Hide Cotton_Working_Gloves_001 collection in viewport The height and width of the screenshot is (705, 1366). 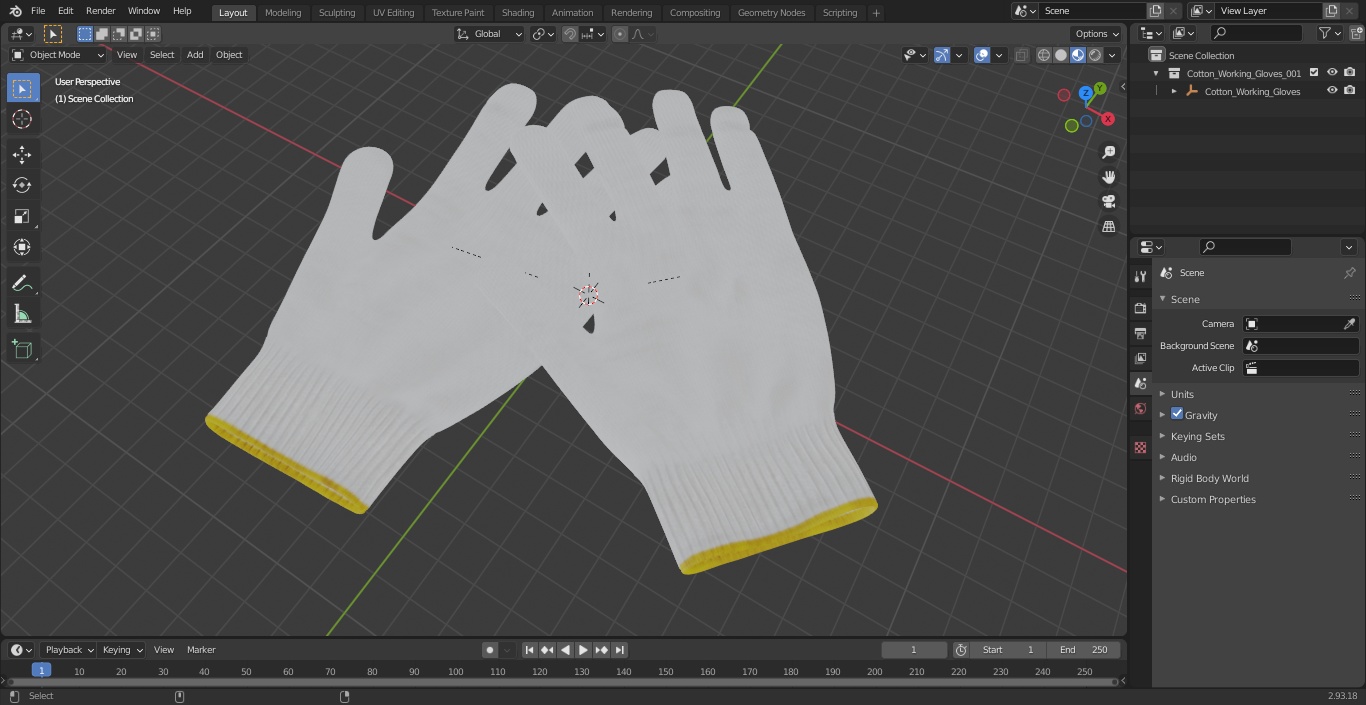pyautogui.click(x=1332, y=73)
